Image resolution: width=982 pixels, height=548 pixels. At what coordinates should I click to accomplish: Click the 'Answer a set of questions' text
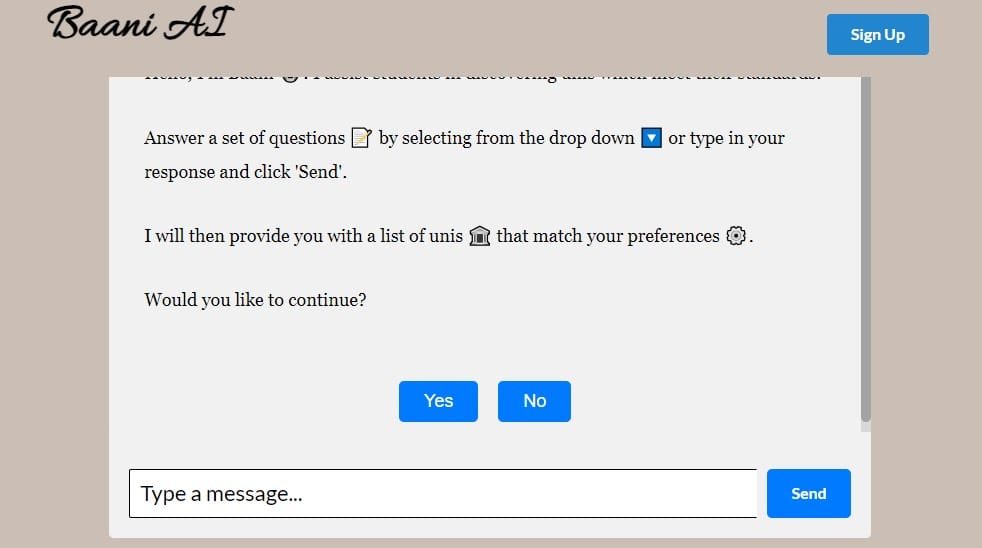[x=244, y=138]
